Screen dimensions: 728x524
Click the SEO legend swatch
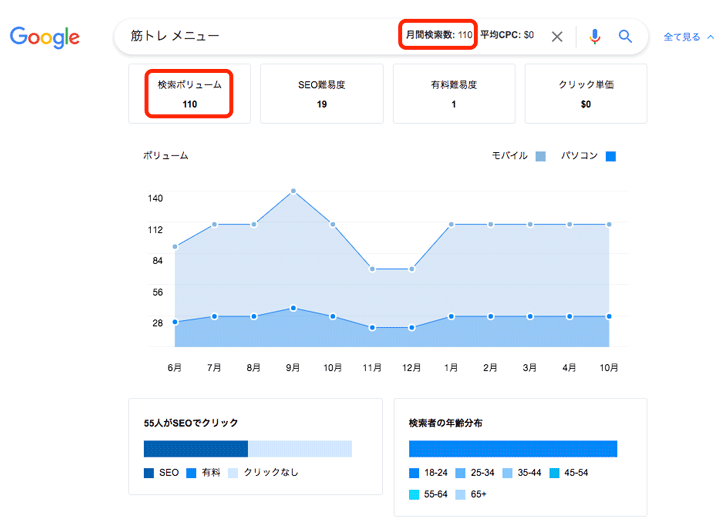coord(149,473)
